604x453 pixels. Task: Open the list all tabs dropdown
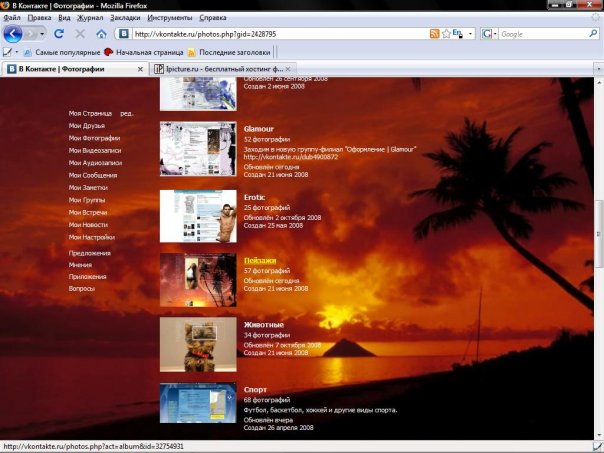point(598,69)
